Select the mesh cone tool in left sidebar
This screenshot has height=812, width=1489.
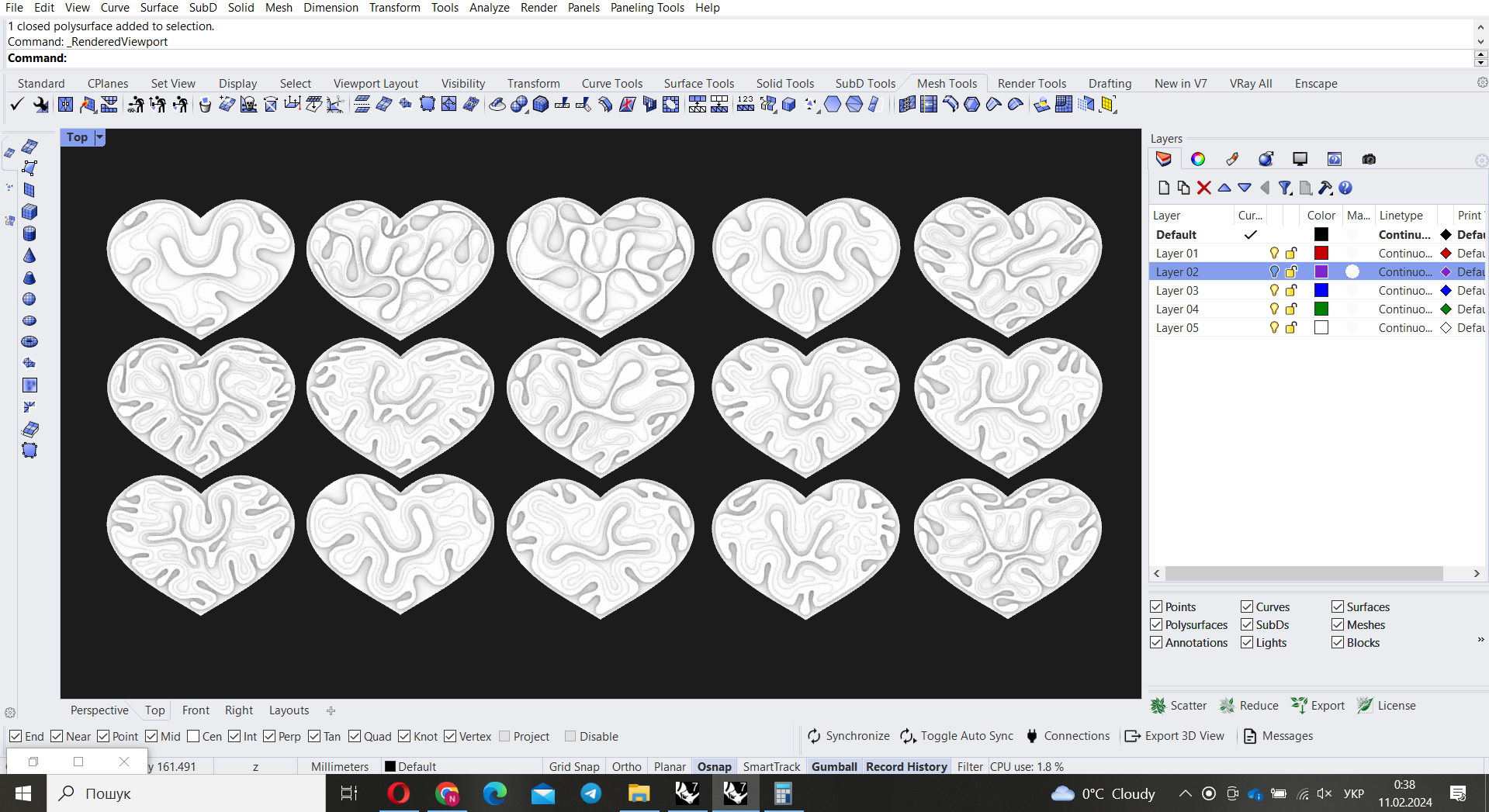coord(29,255)
